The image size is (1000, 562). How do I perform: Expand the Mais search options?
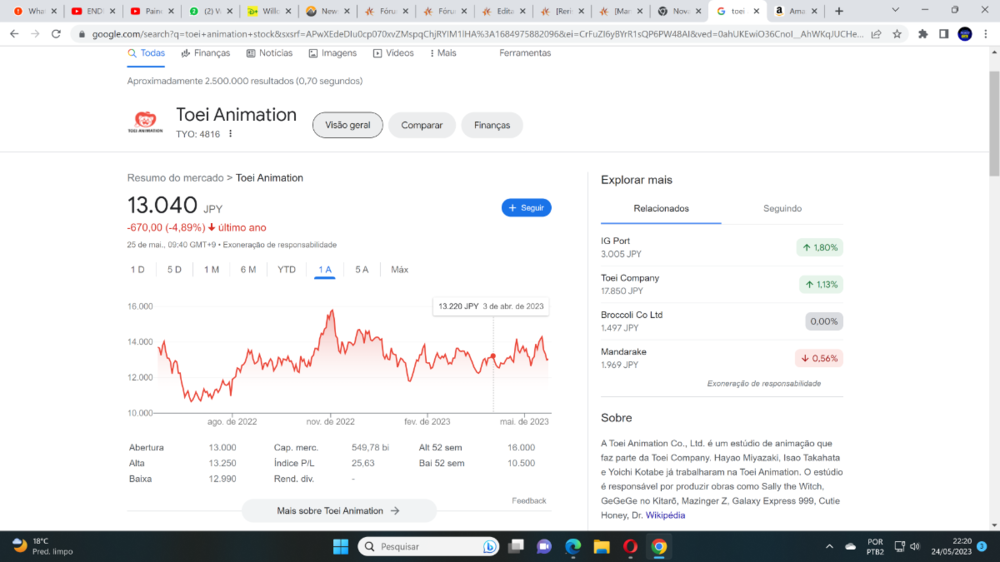tap(443, 54)
